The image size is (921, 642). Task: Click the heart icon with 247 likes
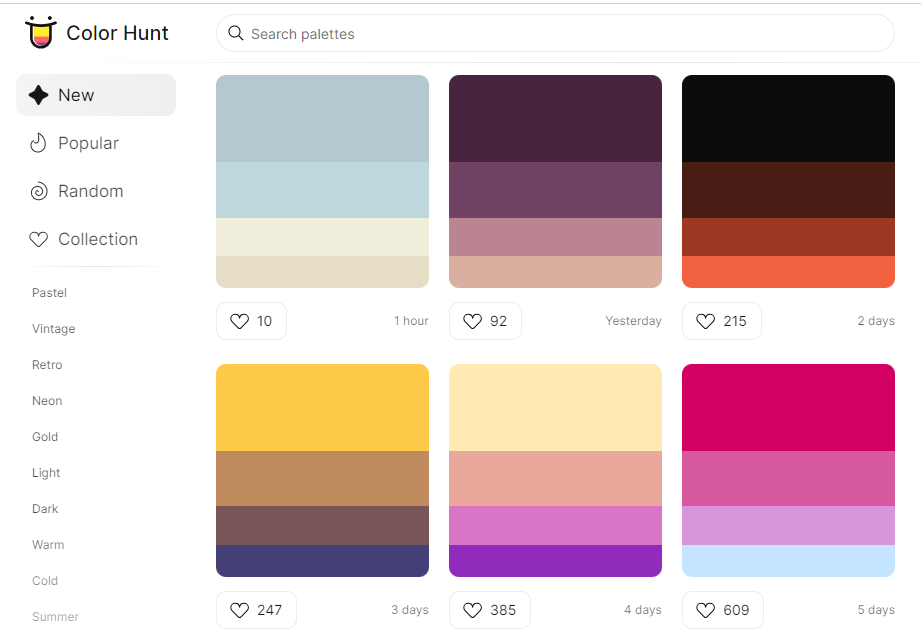[x=239, y=610]
